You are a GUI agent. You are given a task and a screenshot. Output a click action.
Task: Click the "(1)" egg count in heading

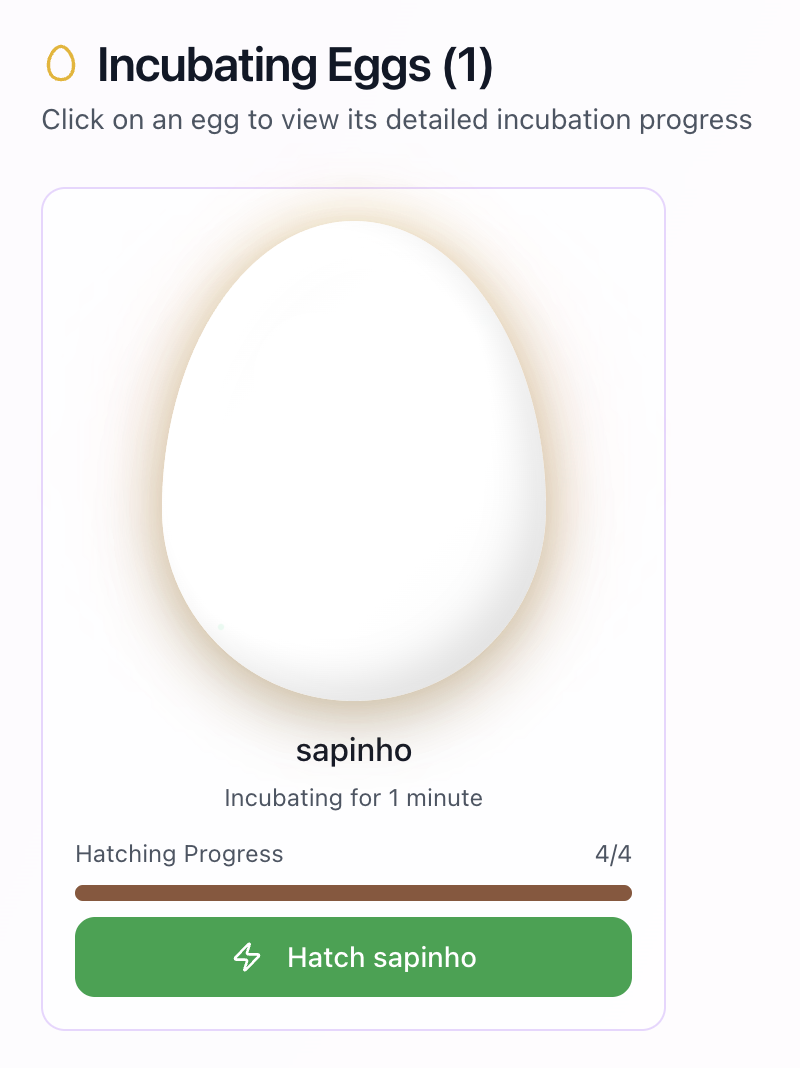click(x=468, y=66)
